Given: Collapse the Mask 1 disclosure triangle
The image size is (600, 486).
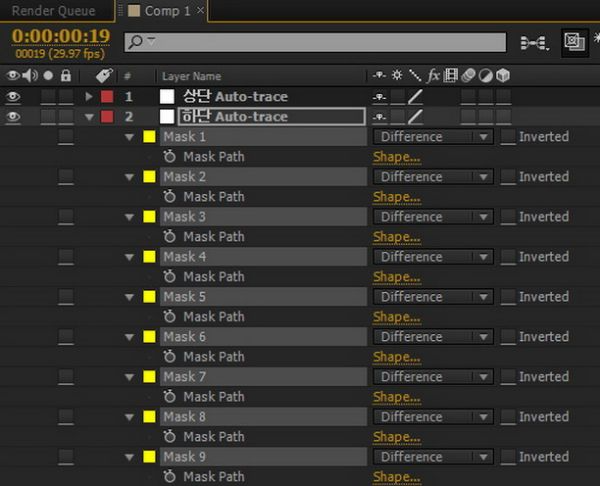Looking at the screenshot, I should click(x=129, y=137).
